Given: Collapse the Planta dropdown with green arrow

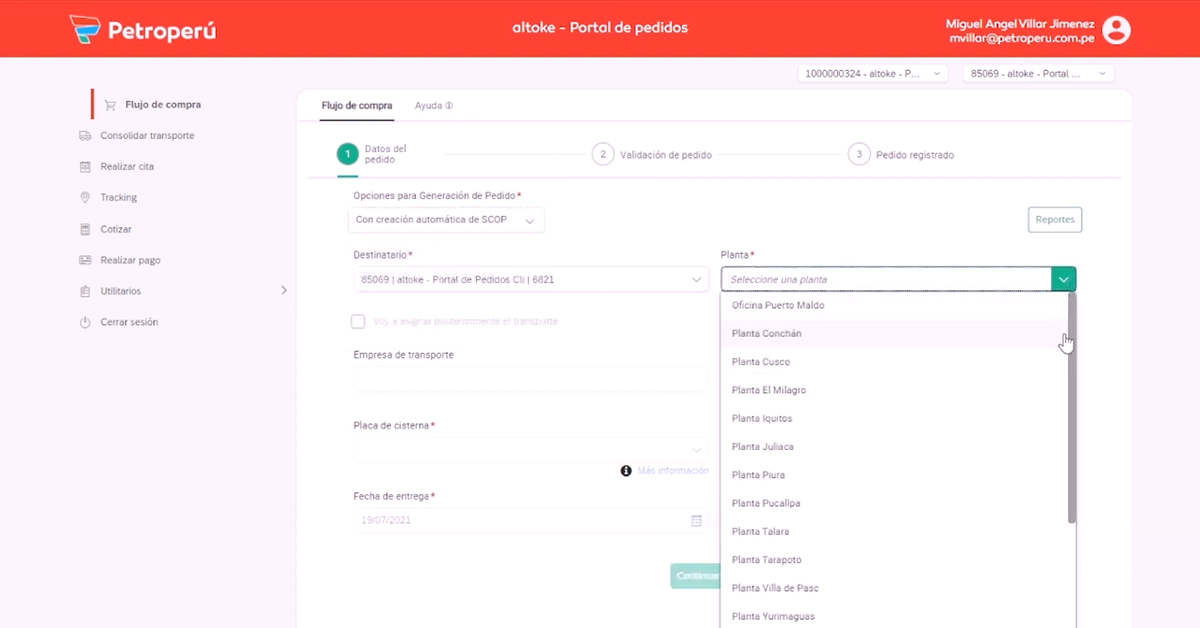Looking at the screenshot, I should 1063,280.
